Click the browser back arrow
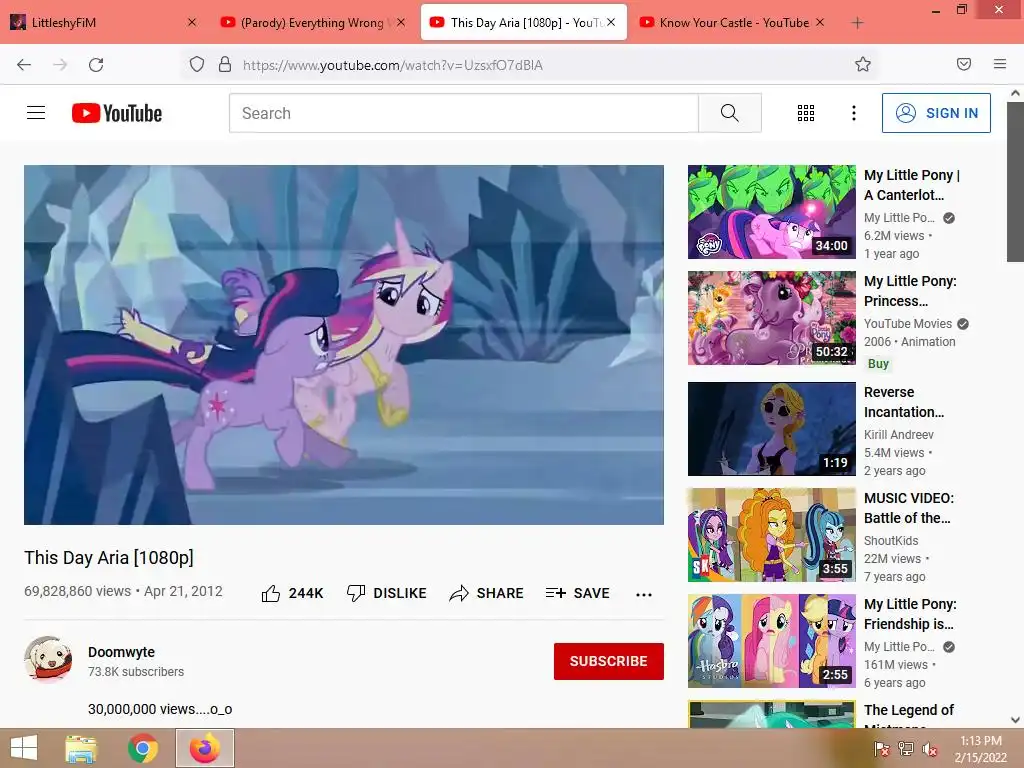The image size is (1024, 768). point(24,65)
